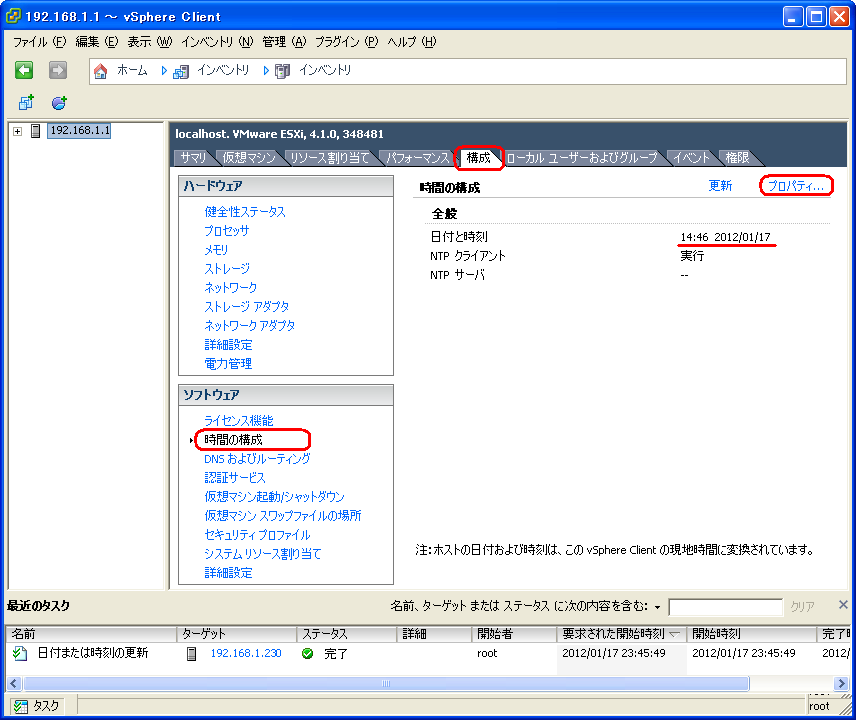Switch to the パフォーマンス tab
Screen dimensions: 856x720
(x=417, y=158)
